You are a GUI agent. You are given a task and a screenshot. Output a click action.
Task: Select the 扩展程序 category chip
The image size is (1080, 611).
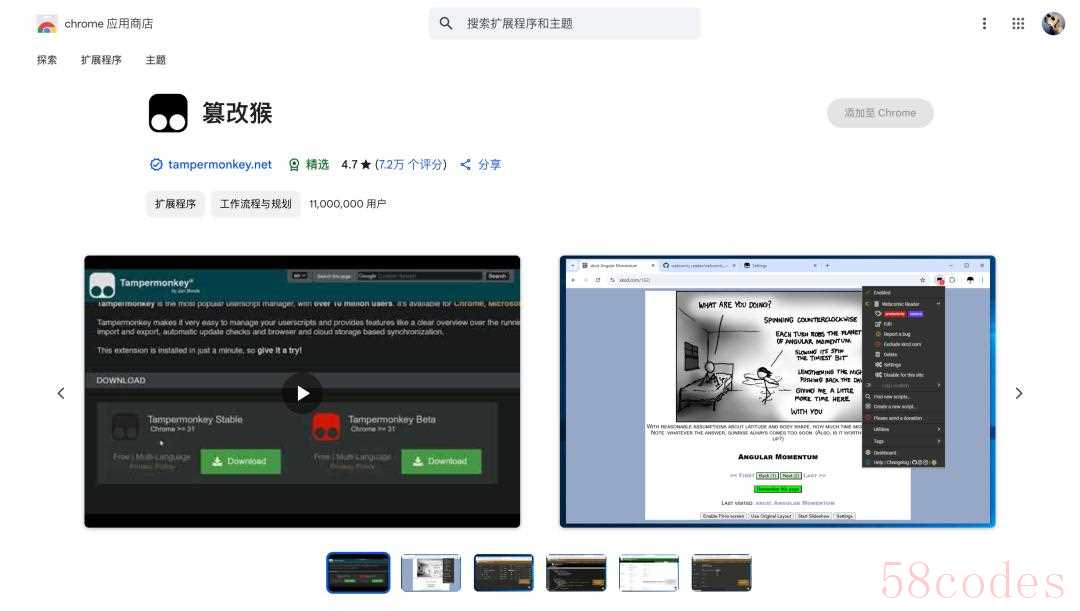(175, 204)
